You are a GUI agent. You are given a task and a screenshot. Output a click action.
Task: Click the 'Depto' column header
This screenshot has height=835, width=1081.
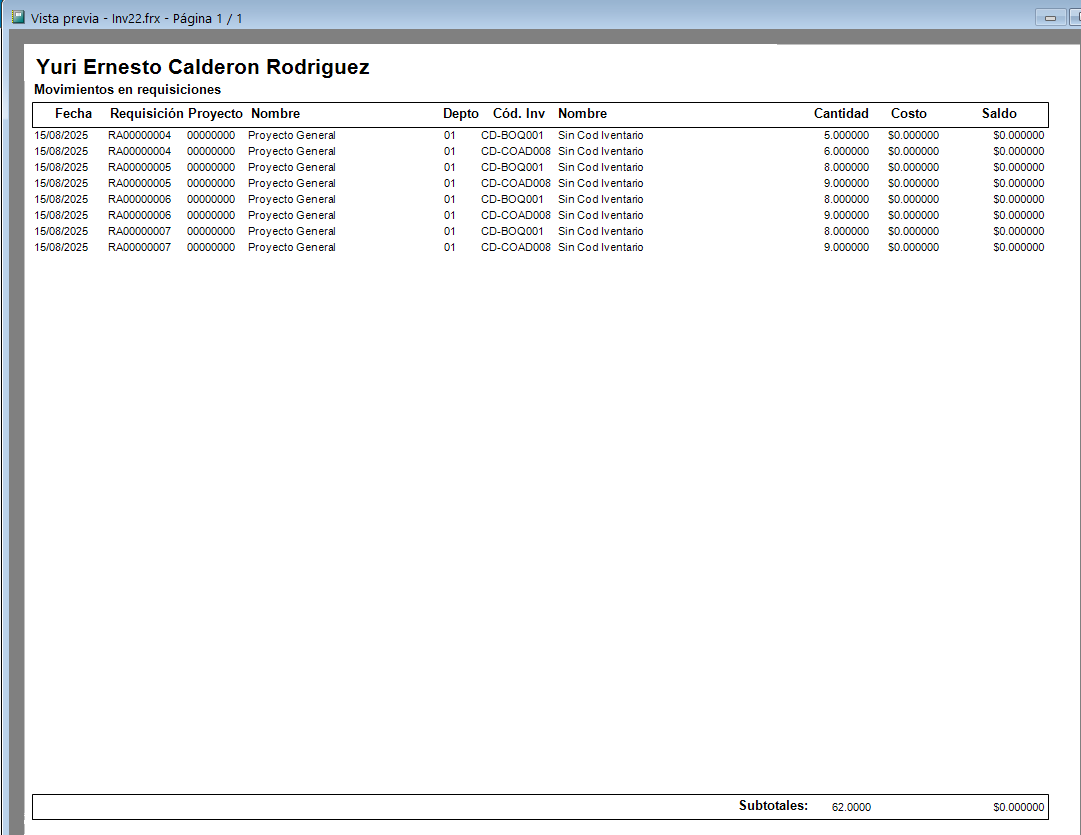(x=461, y=114)
